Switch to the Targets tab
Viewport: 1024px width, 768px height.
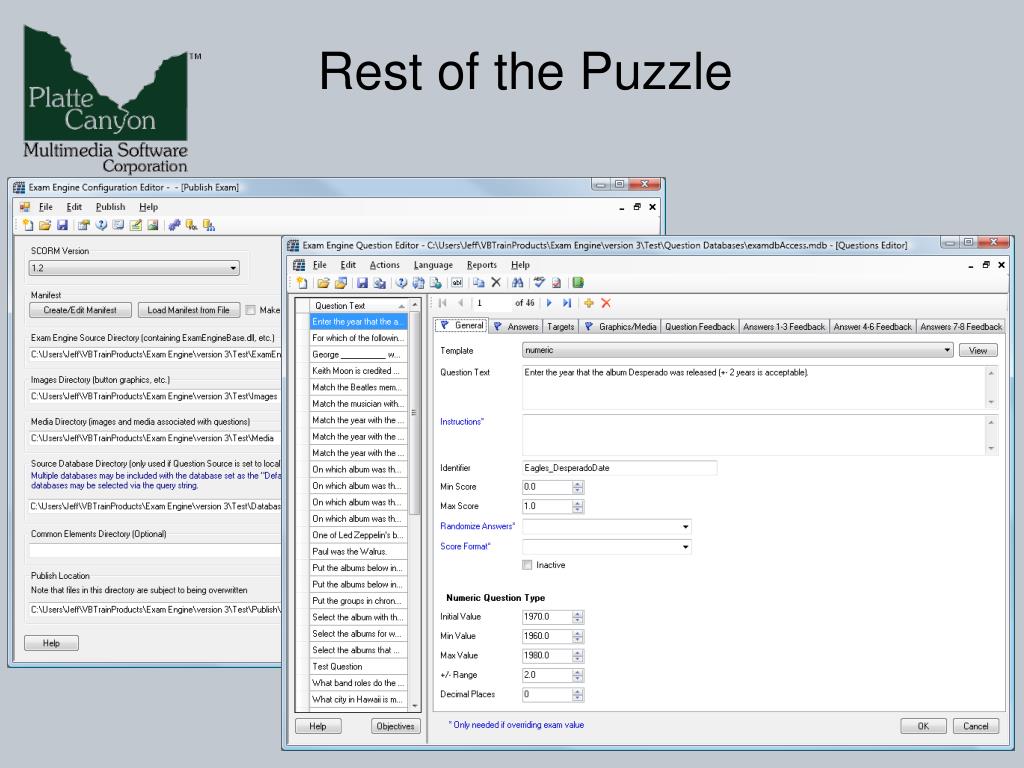(x=560, y=327)
